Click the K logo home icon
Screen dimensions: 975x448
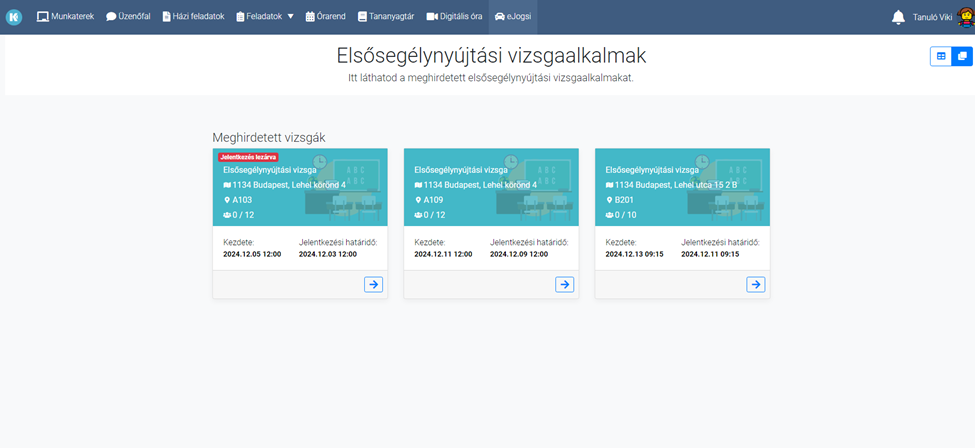(14, 17)
